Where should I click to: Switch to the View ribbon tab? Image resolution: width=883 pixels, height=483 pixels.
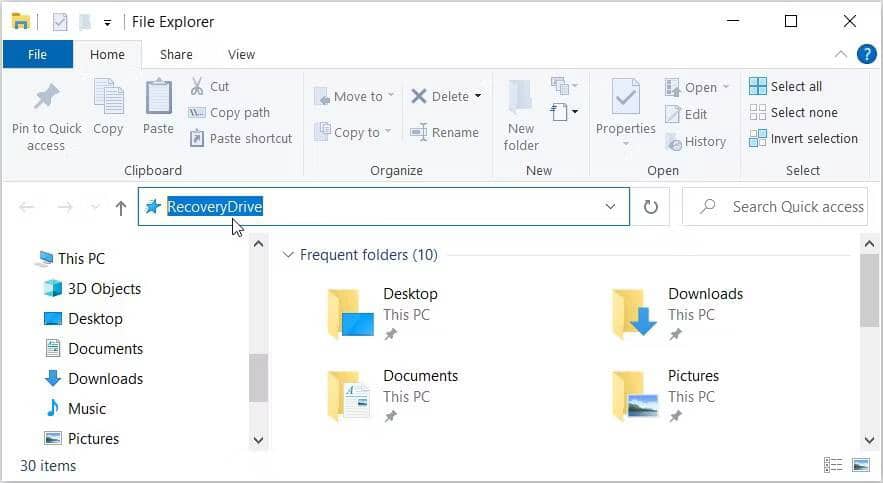(x=241, y=55)
